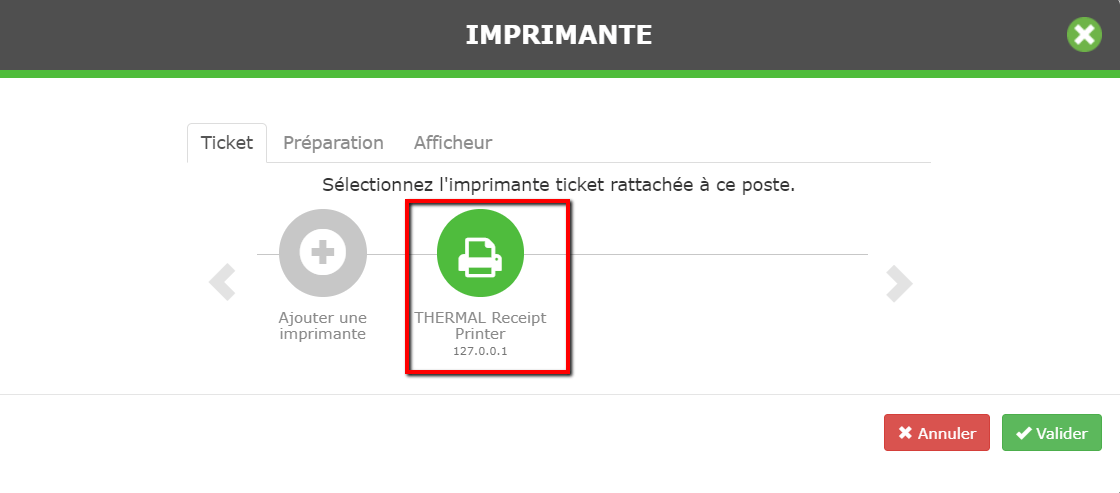Show next printers with right chevron

(x=899, y=282)
